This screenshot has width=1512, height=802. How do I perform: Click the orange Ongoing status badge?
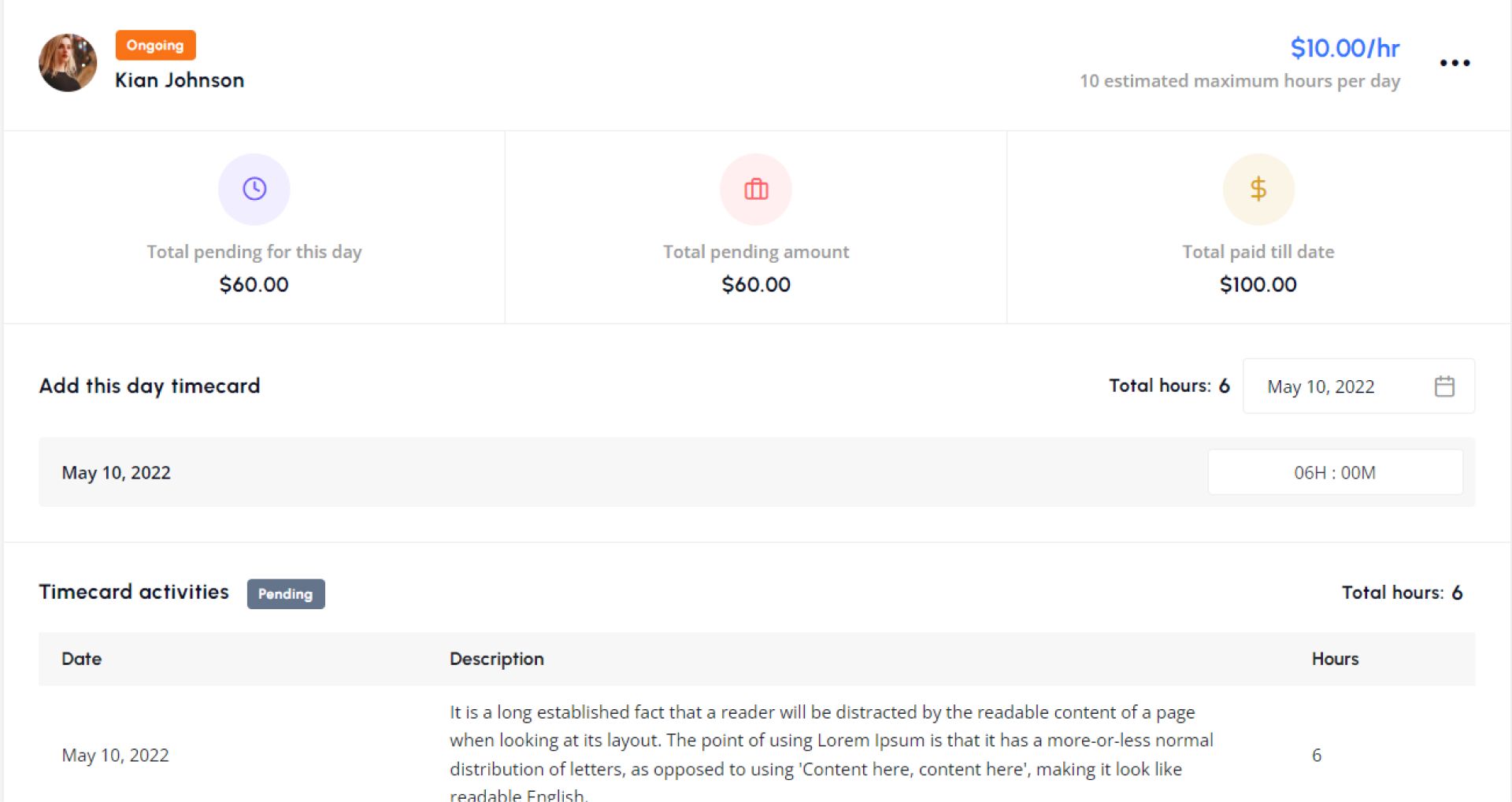(155, 46)
